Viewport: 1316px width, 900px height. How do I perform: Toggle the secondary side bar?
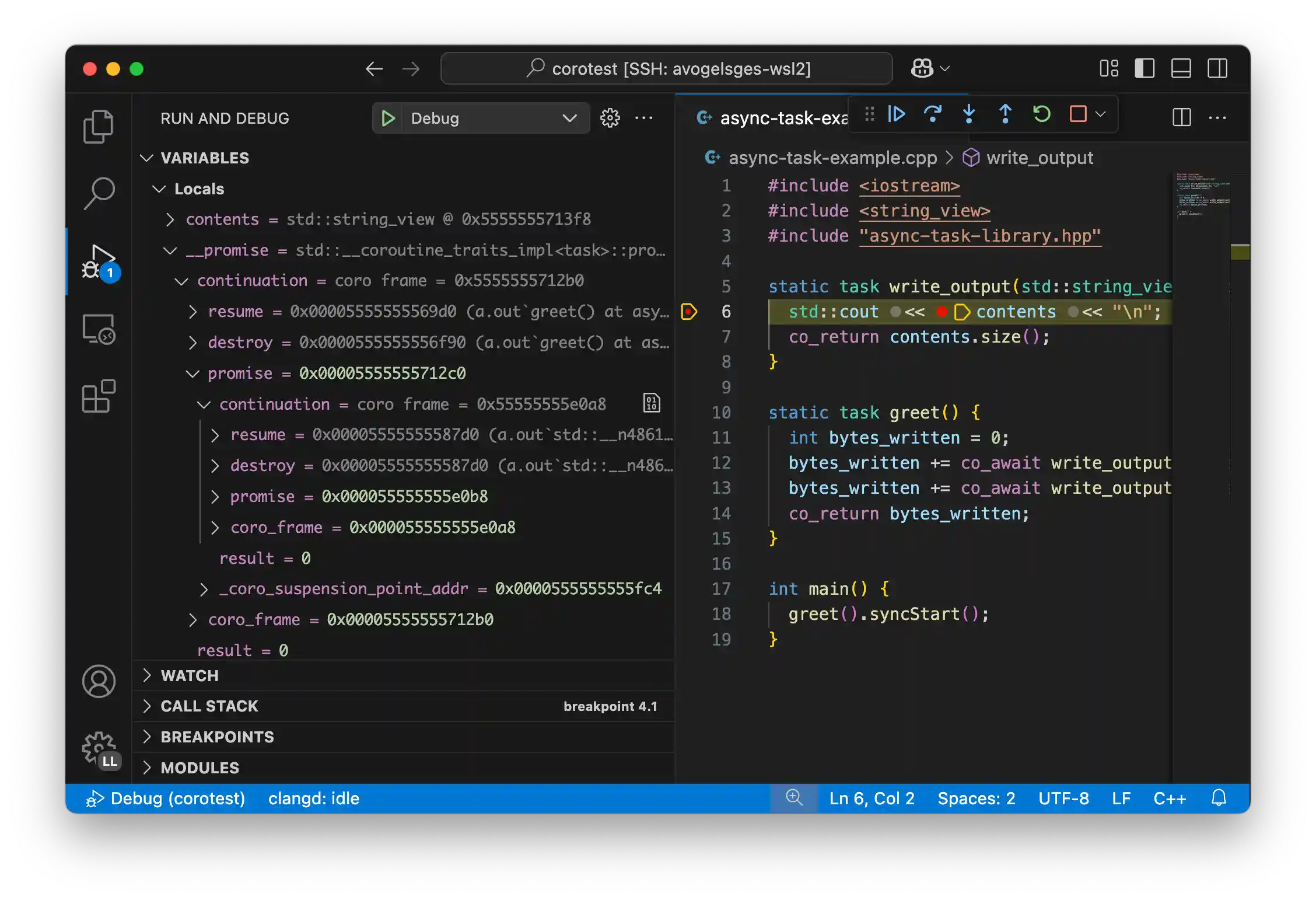tap(1218, 68)
